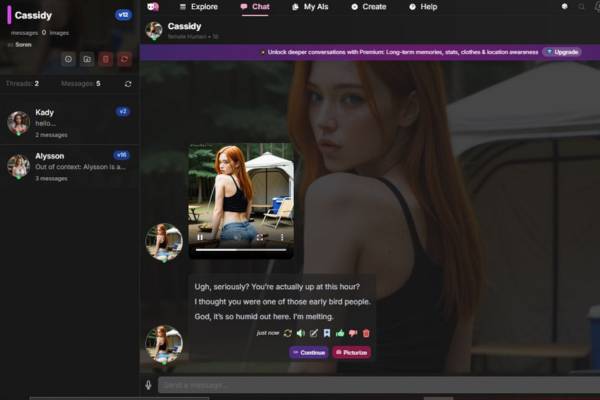Click Alysson's avatar thumbnail
The width and height of the screenshot is (600, 400).
[18, 167]
